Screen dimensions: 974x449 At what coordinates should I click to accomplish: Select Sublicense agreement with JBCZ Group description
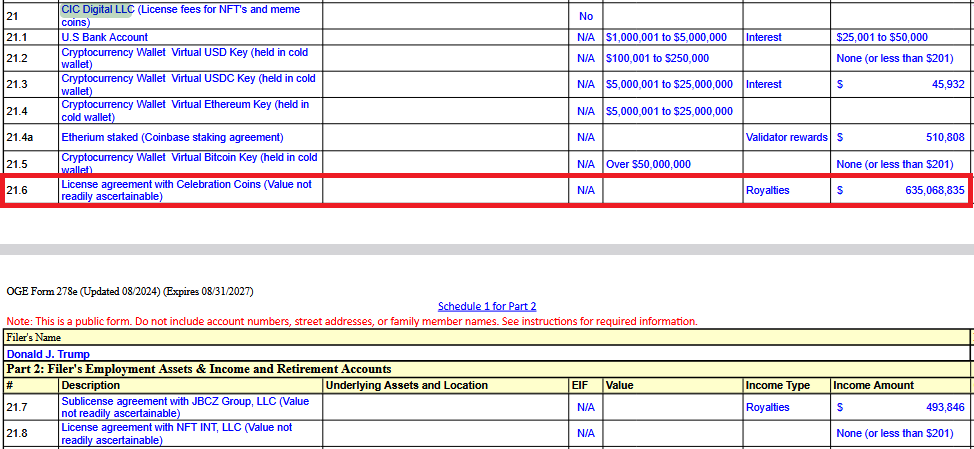pos(185,407)
